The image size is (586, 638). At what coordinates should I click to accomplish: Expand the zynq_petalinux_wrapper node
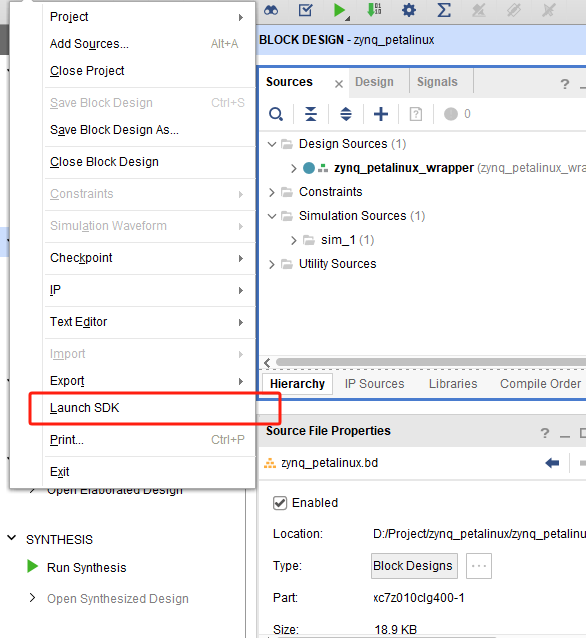point(293,168)
